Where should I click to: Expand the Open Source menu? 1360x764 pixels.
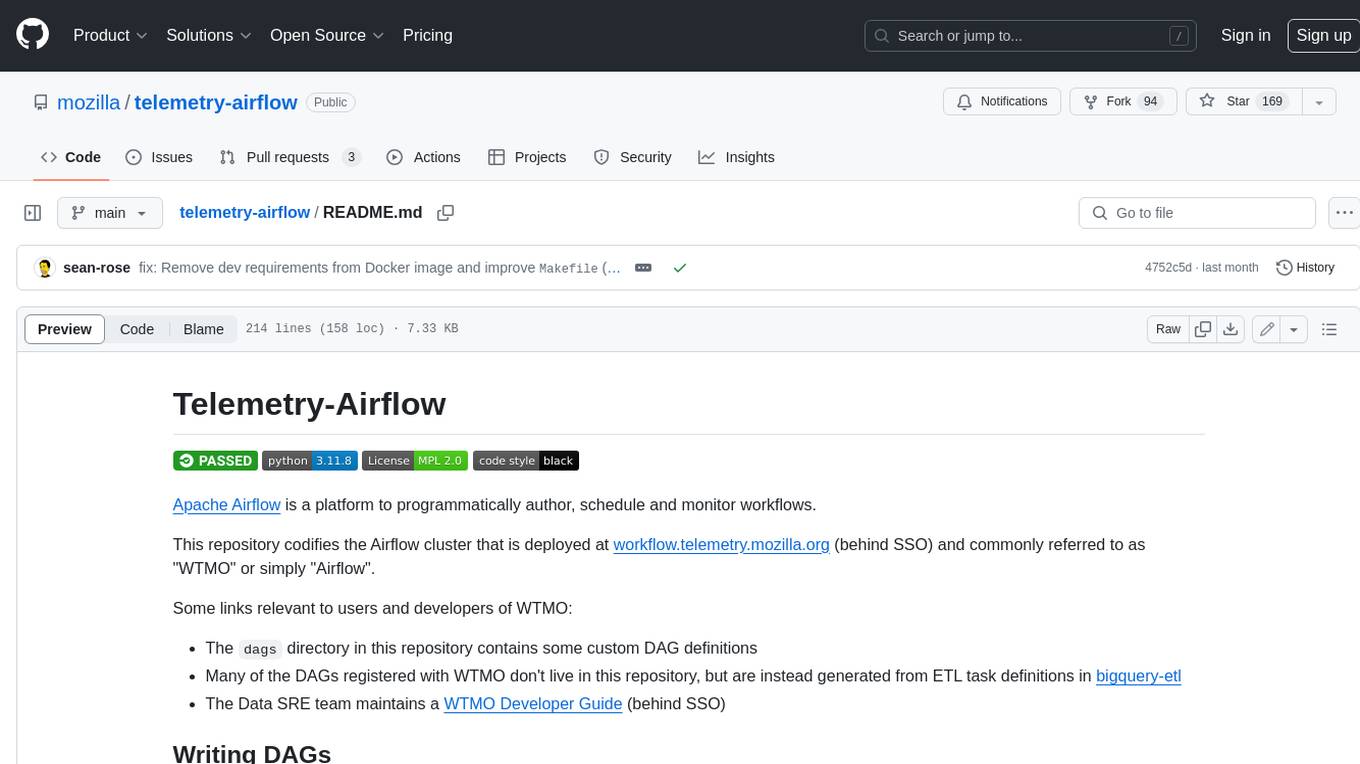[327, 35]
